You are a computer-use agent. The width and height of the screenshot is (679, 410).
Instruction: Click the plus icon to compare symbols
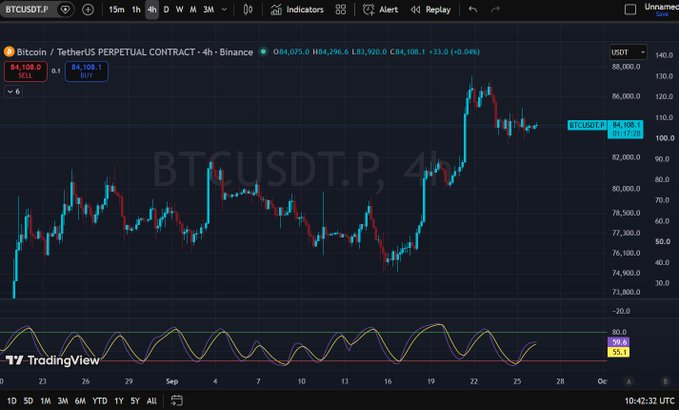88,10
